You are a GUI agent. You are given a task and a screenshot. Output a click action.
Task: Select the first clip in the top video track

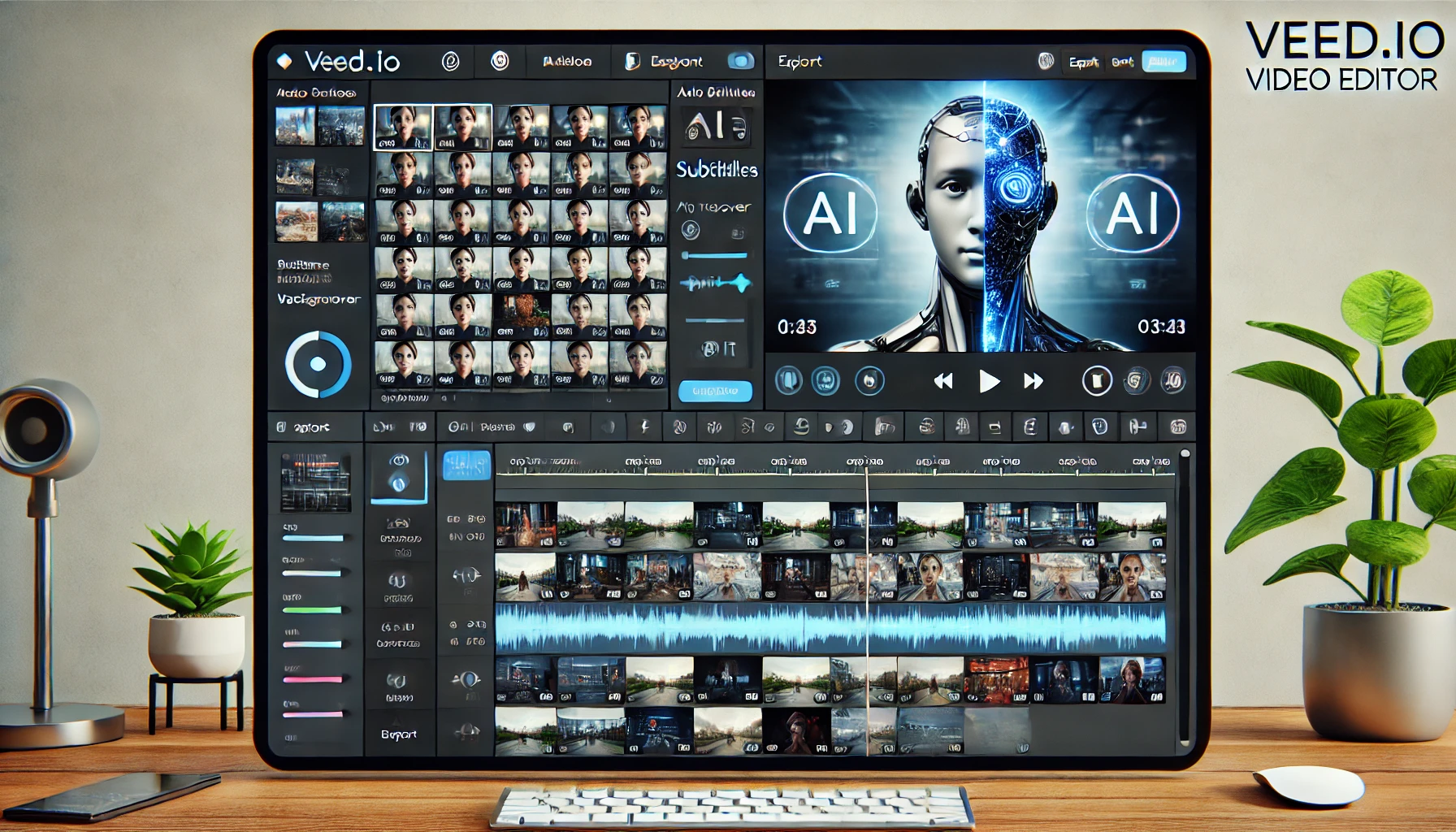526,524
